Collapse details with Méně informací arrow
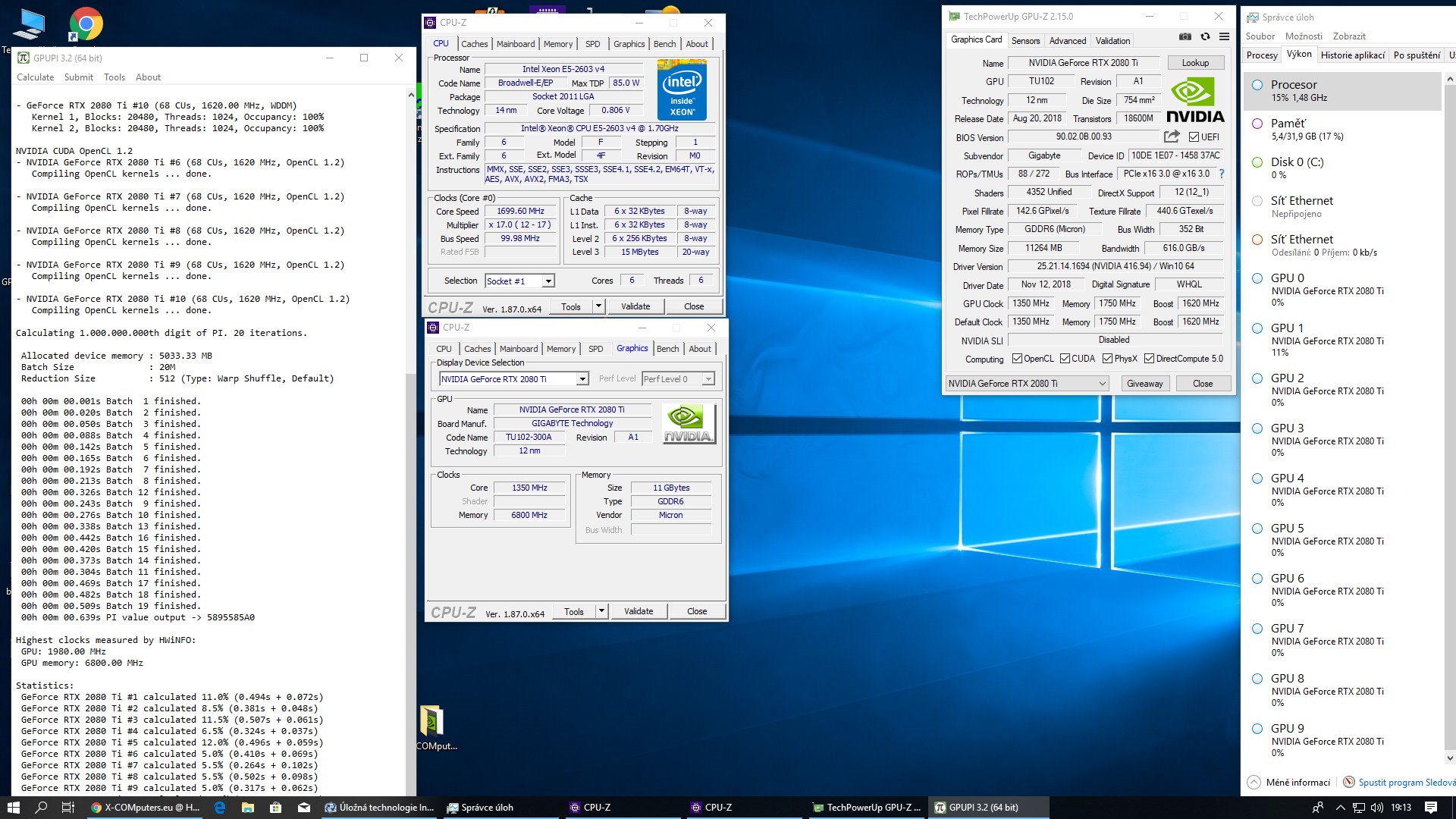Image resolution: width=1456 pixels, height=819 pixels. point(1254,782)
